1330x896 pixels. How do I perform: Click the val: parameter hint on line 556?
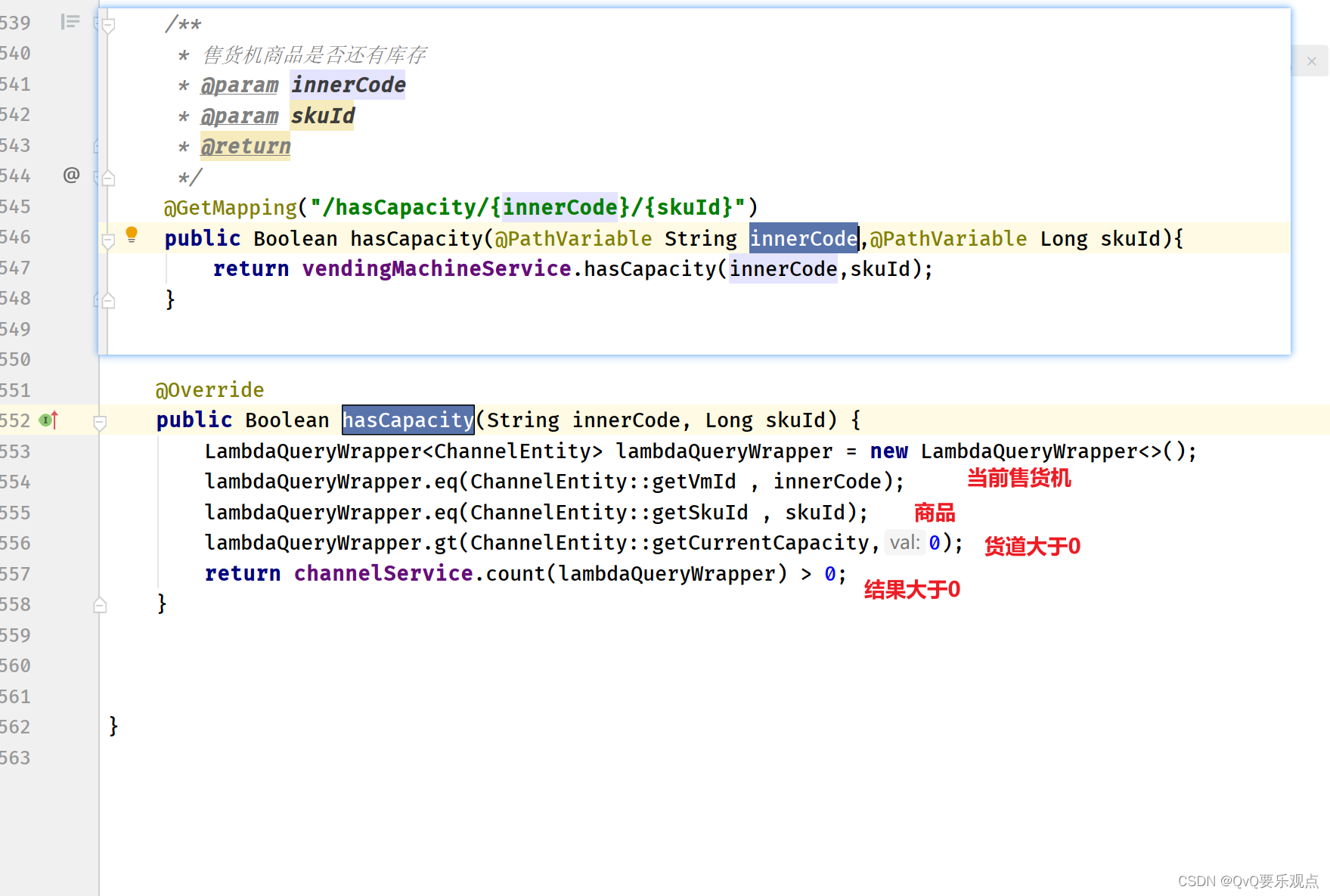(x=904, y=543)
